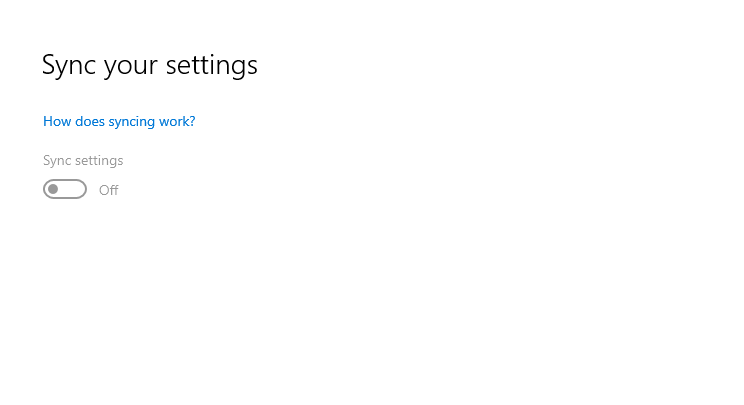This screenshot has height=405, width=744.
Task: Click the Off label beside the switch
Action: 109,190
